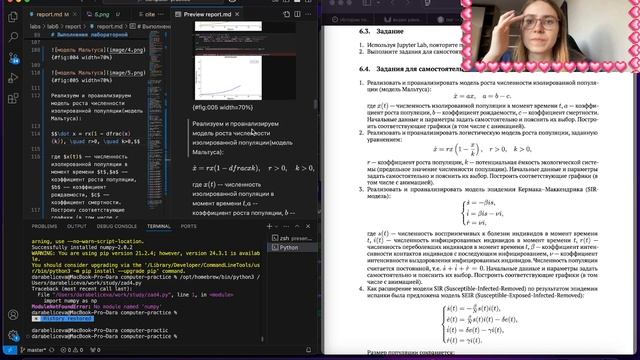This screenshot has width=640, height=360.
Task: Open the OUTPUT panel tab
Action: pyautogui.click(x=77, y=226)
